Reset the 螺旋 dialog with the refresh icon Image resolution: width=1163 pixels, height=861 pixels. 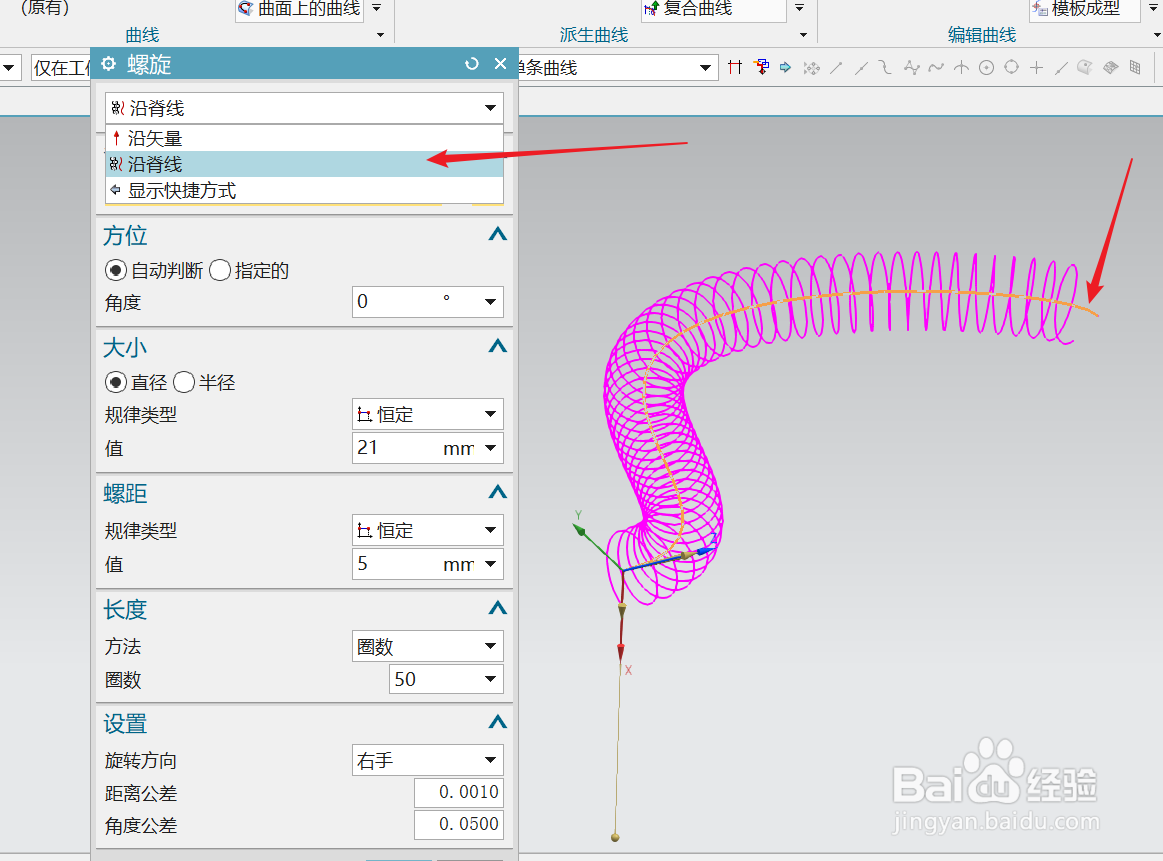point(472,64)
